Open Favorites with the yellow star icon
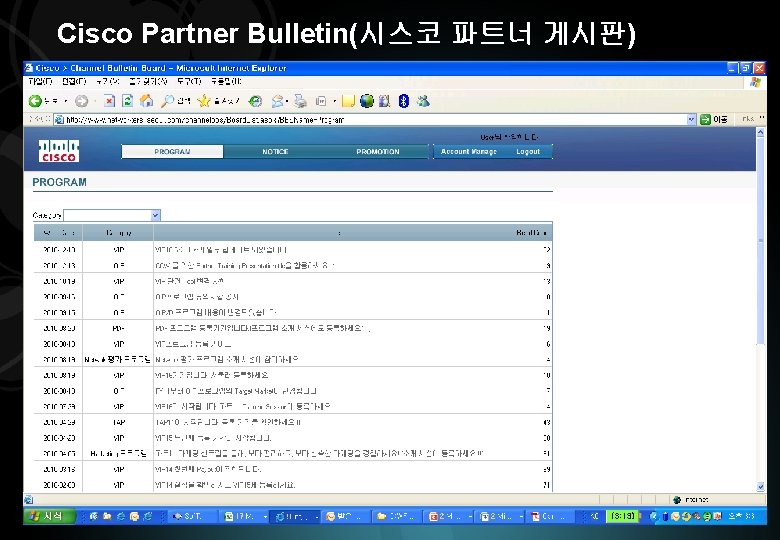780x540 pixels. pos(204,101)
